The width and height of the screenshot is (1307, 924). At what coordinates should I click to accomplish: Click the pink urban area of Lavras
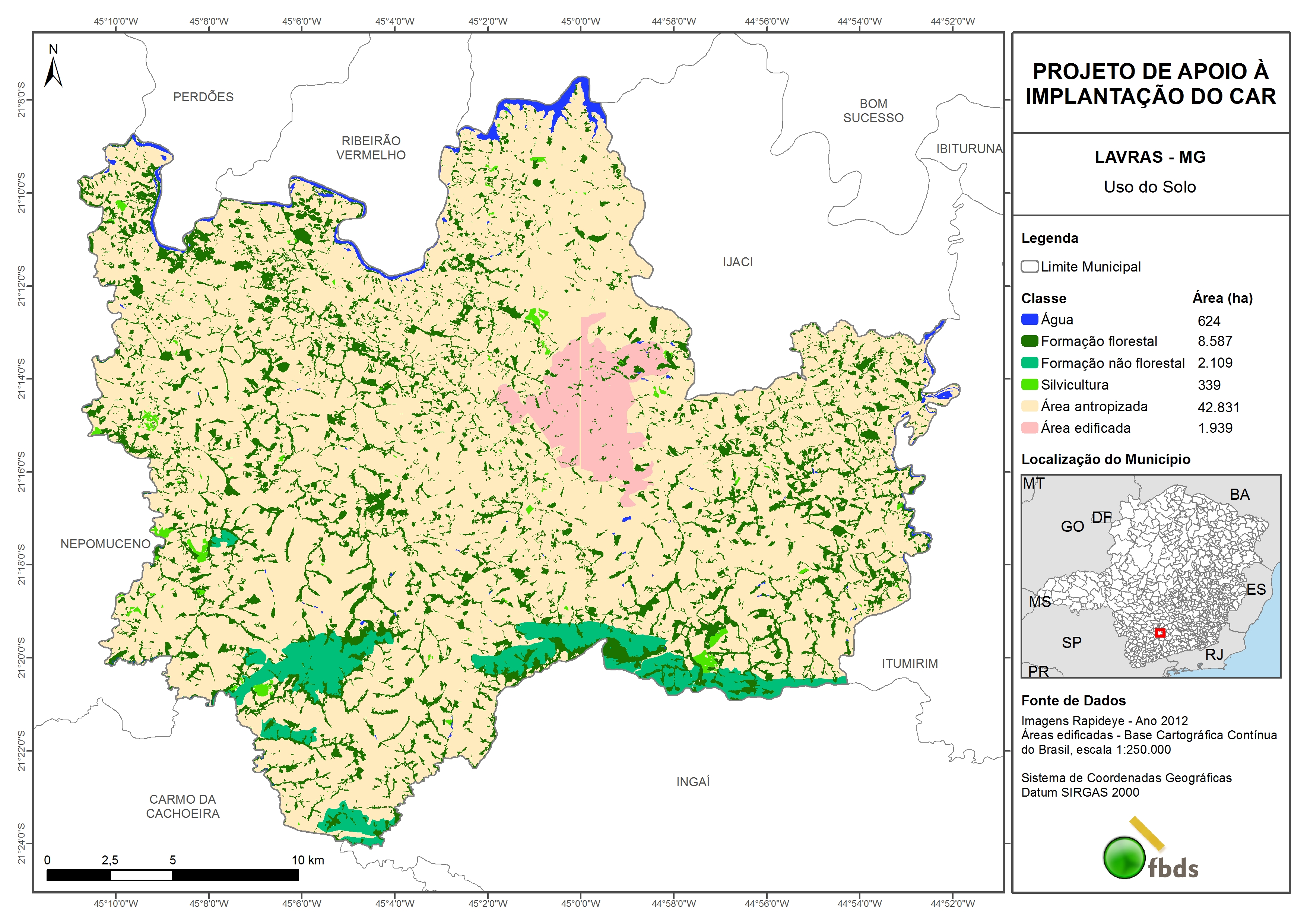click(603, 404)
